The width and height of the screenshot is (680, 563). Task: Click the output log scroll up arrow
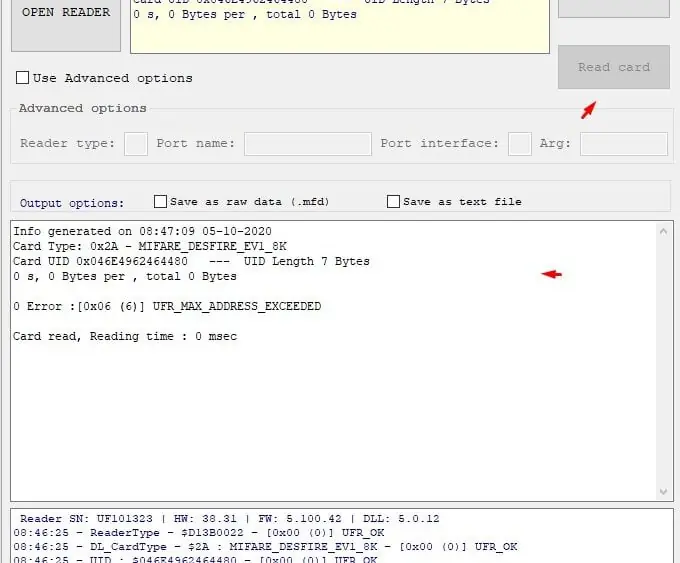pos(663,232)
